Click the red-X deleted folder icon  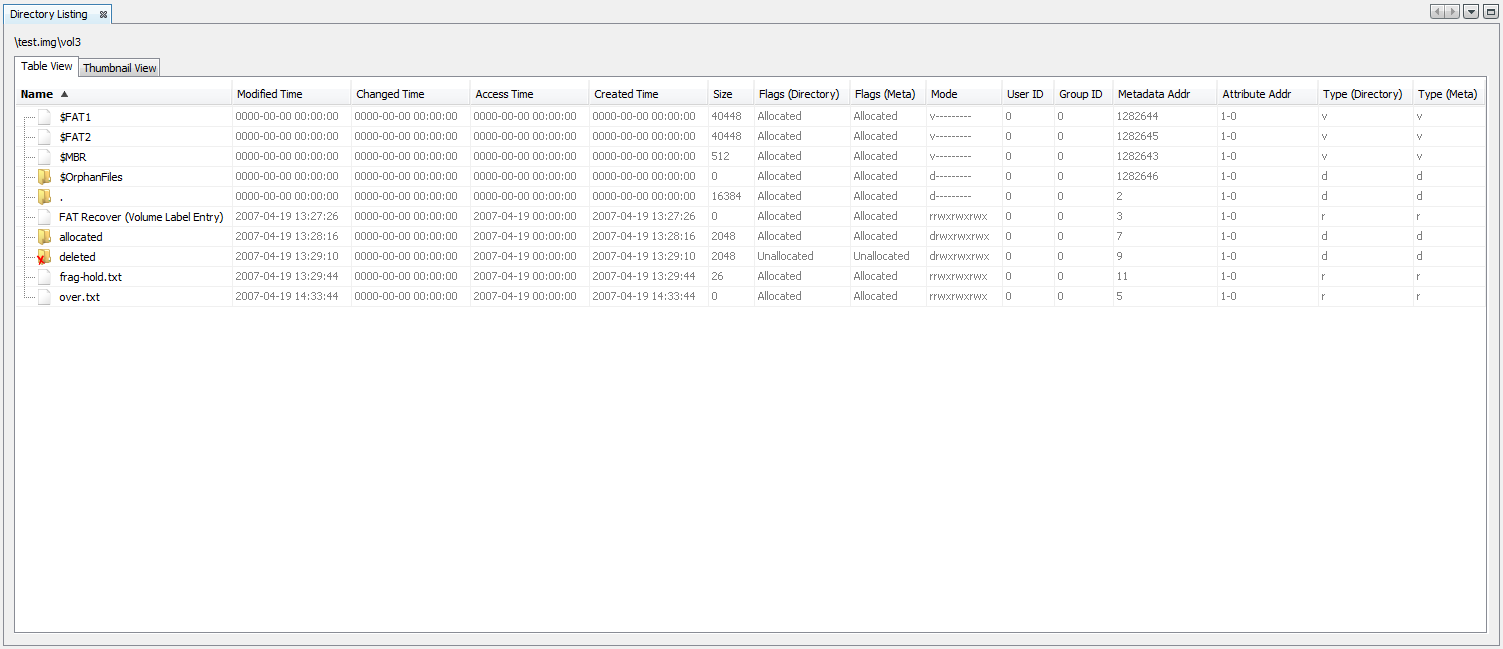click(x=44, y=256)
